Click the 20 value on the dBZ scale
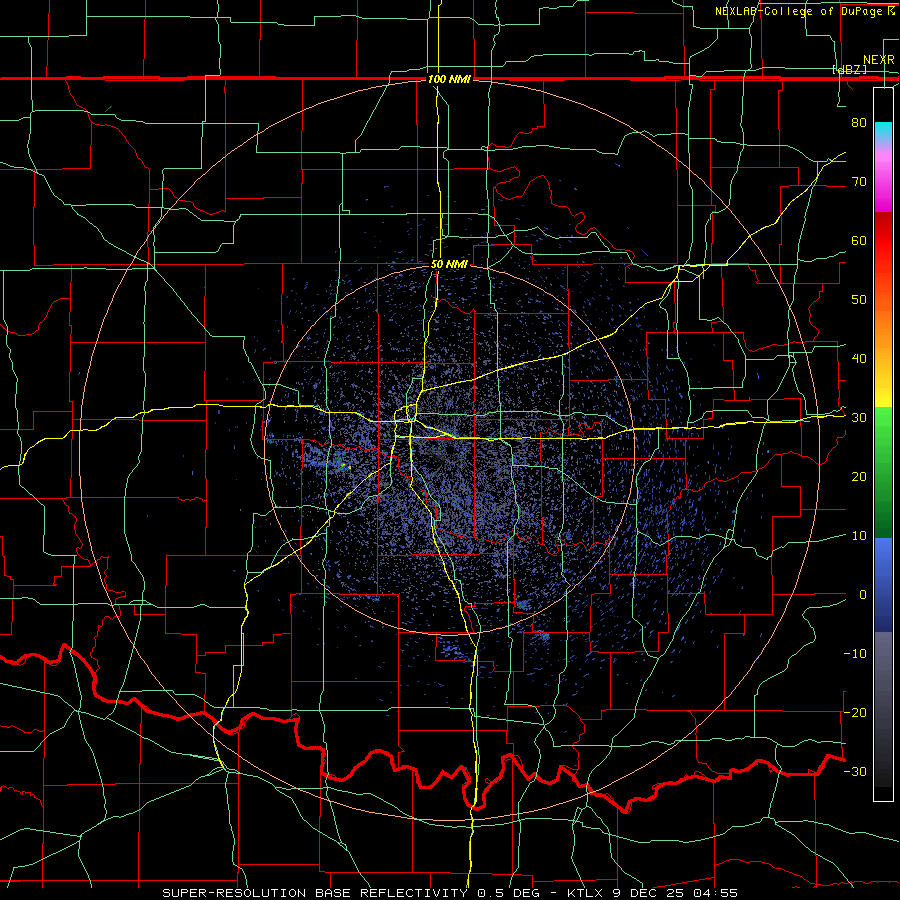This screenshot has height=900, width=900. click(859, 477)
